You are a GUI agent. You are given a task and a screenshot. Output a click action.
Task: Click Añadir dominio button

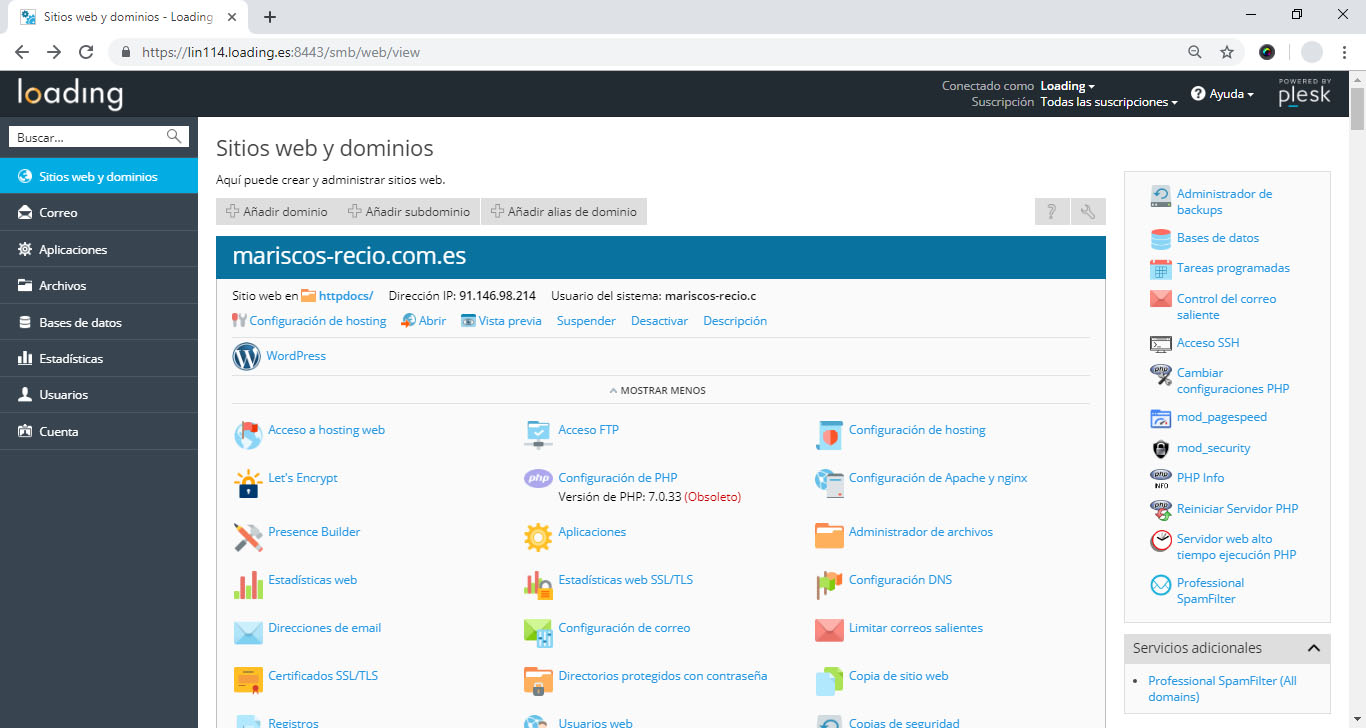[x=277, y=211]
